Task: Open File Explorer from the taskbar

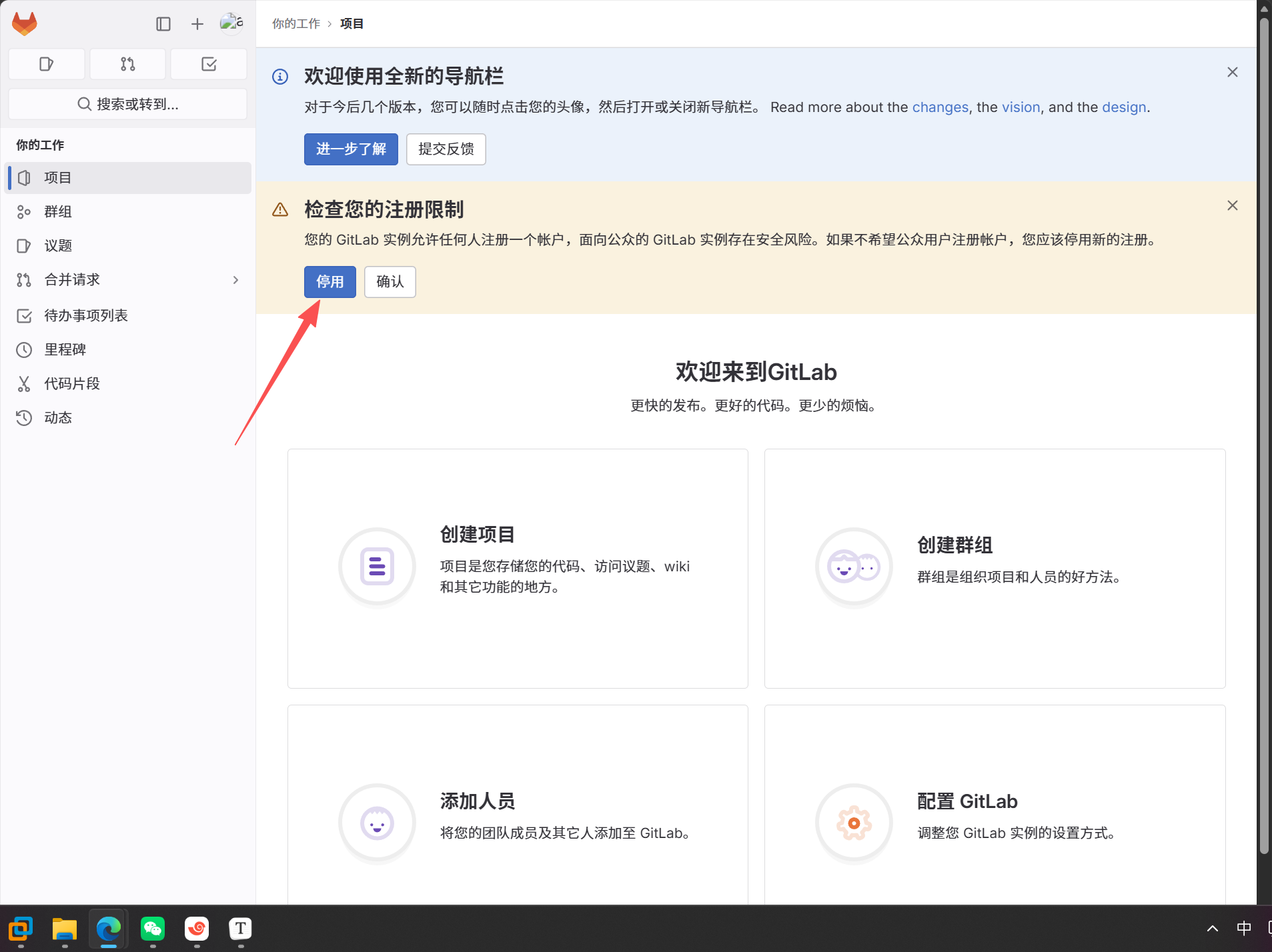Action: [65, 928]
